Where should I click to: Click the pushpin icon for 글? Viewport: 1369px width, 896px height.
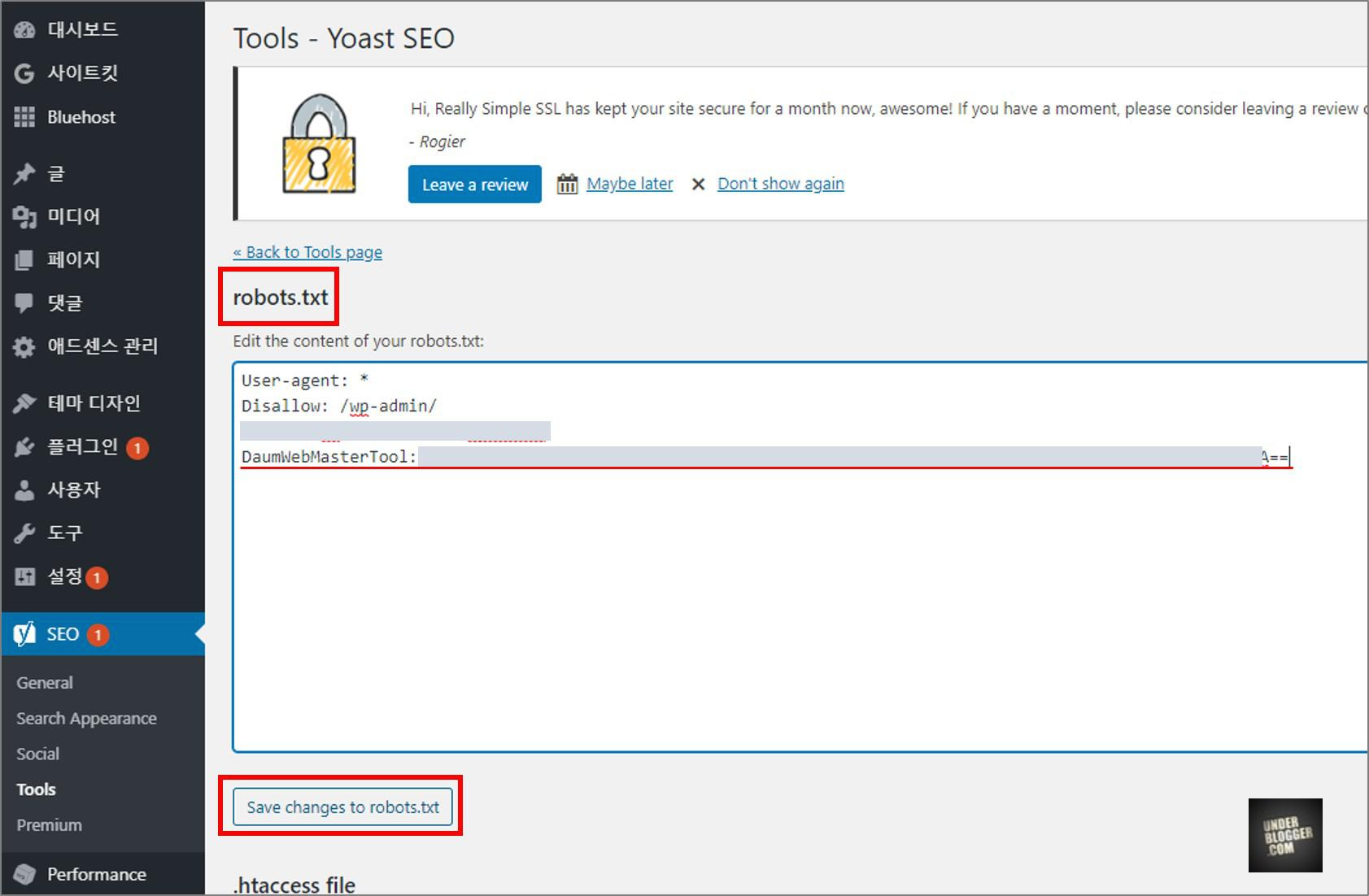[x=24, y=173]
